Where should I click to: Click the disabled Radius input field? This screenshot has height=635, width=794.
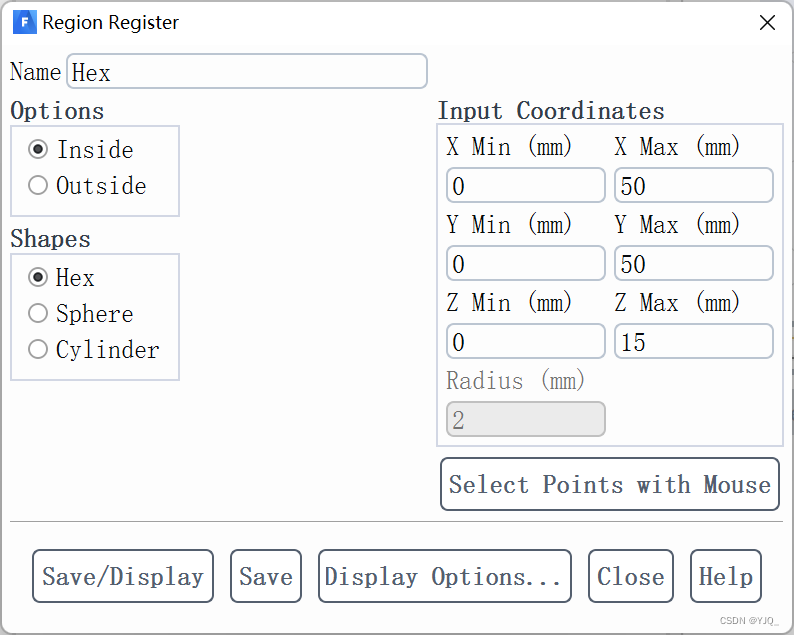(x=526, y=419)
